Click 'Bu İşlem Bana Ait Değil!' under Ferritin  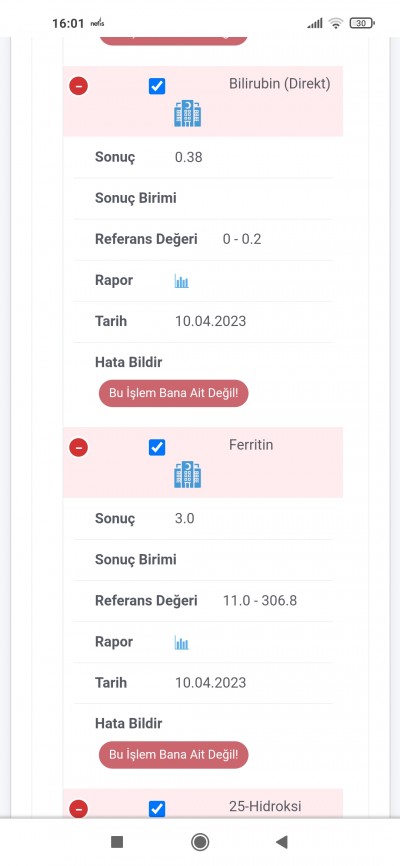coord(173,754)
